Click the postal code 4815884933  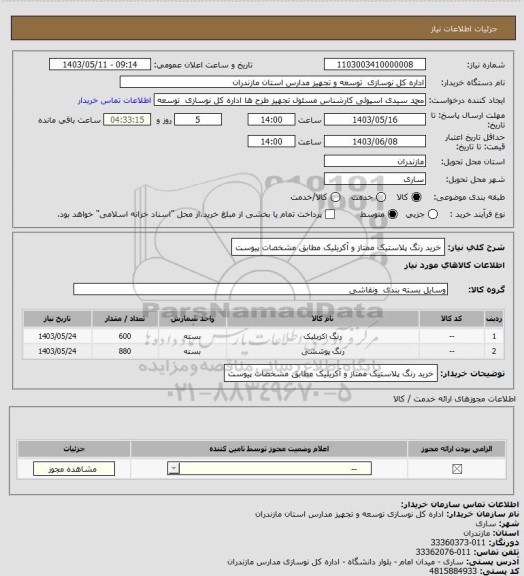point(453,571)
